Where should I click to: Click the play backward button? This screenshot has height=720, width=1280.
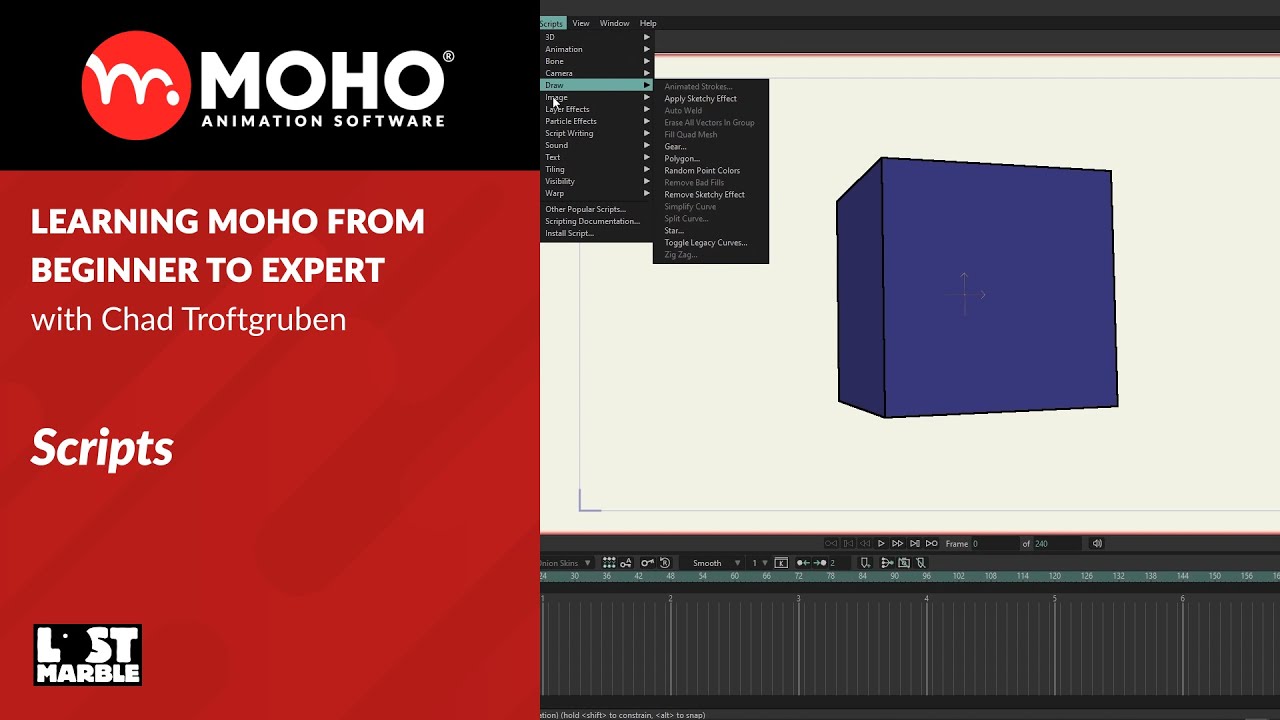point(865,543)
